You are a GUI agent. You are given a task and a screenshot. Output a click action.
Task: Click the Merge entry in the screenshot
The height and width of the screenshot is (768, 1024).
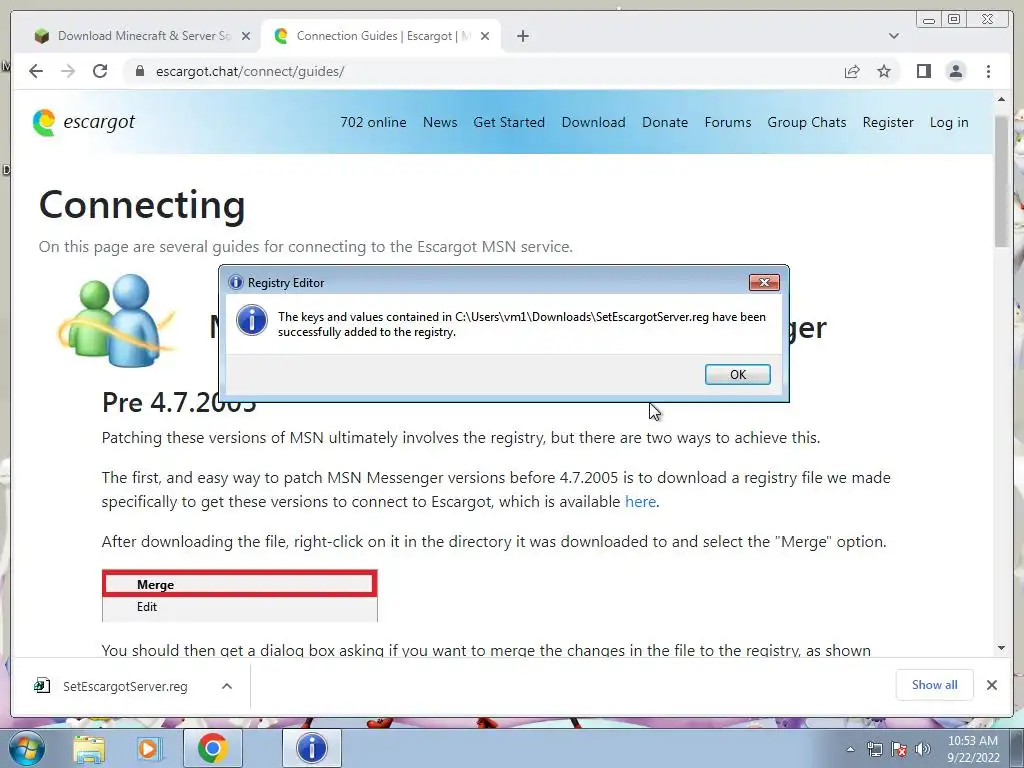click(x=239, y=584)
